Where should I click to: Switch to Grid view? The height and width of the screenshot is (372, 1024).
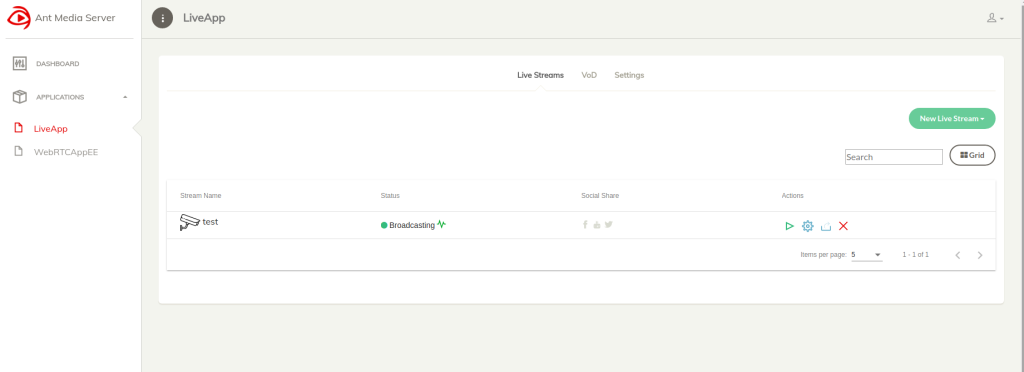pos(972,155)
